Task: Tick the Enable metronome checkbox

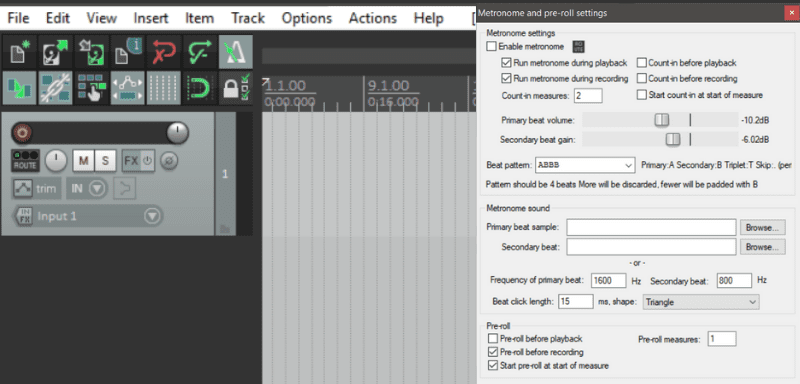Action: coord(491,46)
